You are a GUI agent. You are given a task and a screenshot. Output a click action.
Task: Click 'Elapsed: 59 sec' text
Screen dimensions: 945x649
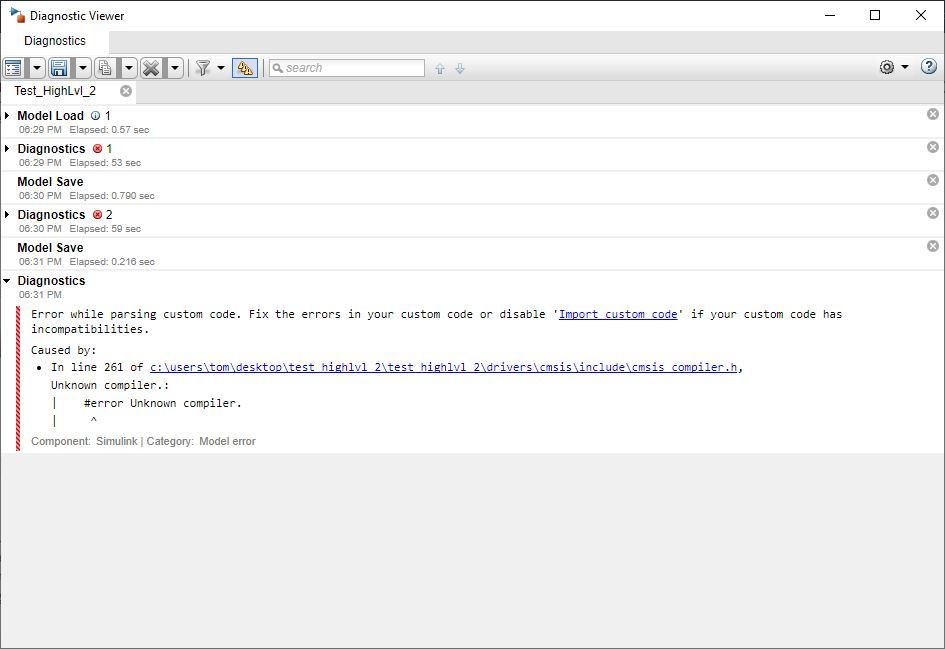click(105, 229)
